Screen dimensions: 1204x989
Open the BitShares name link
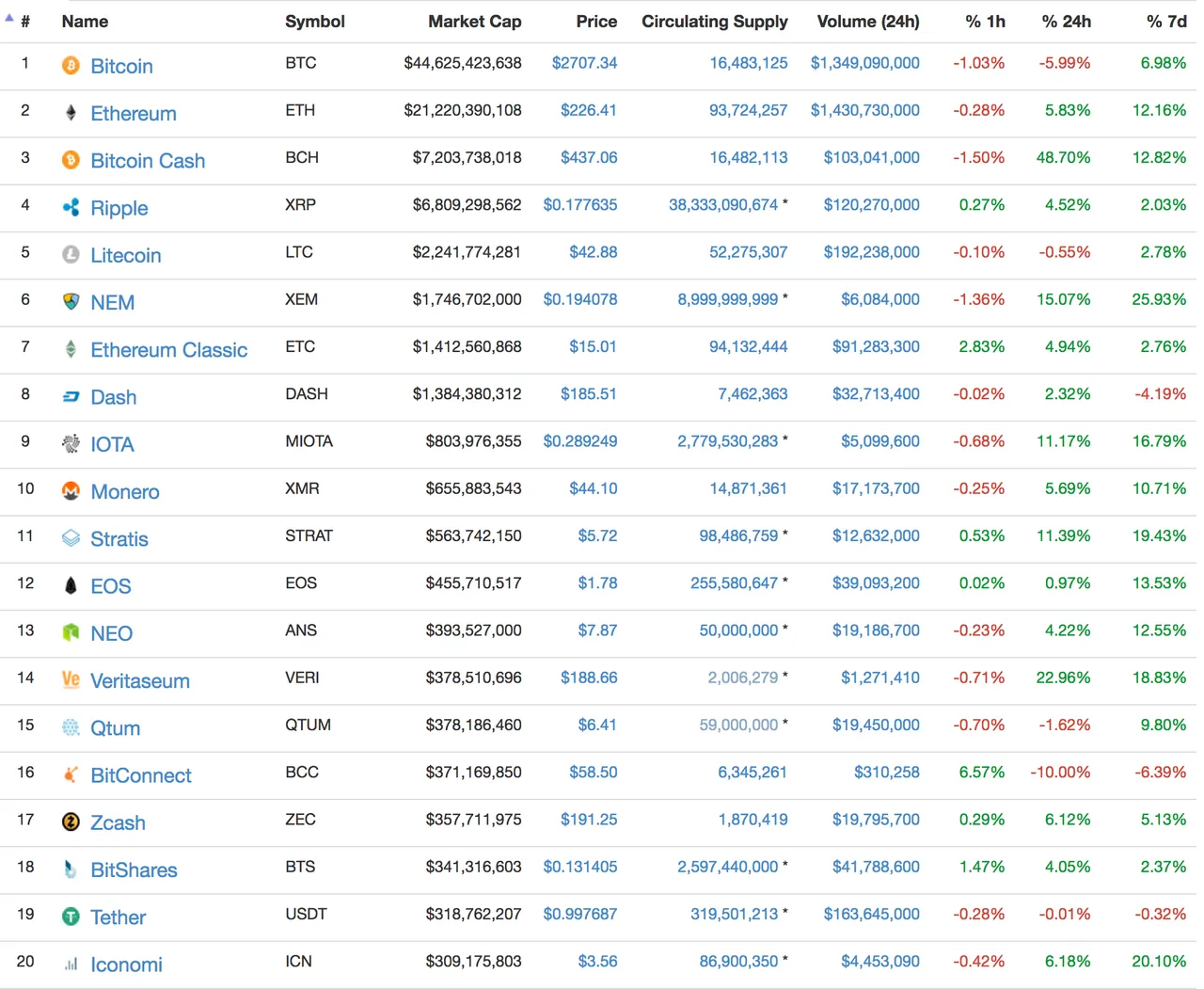134,869
